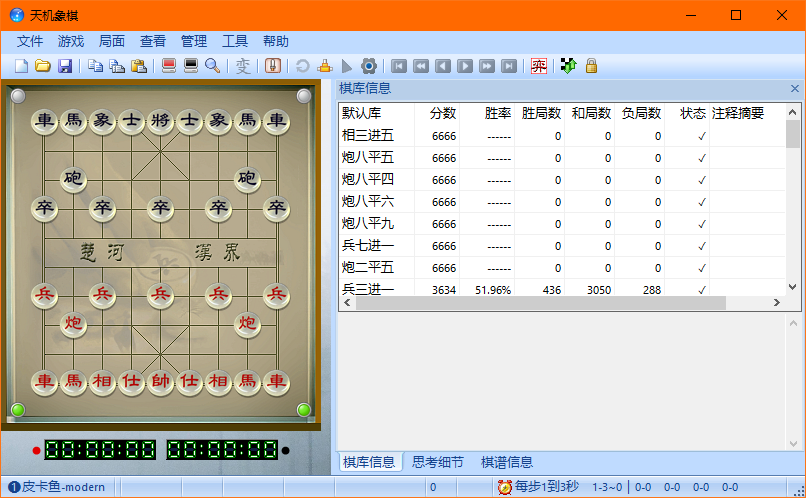Open engine settings gear icon
Viewport: 806px width, 498px height.
click(x=369, y=66)
